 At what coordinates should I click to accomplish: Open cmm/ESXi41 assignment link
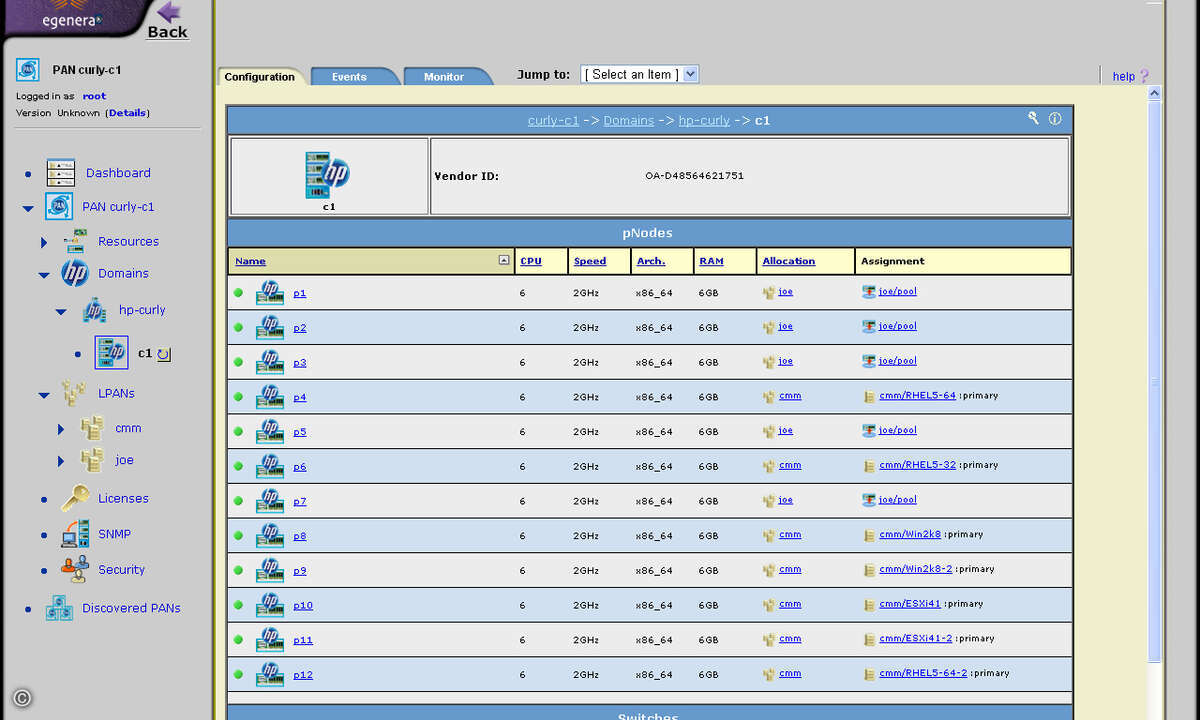click(910, 604)
